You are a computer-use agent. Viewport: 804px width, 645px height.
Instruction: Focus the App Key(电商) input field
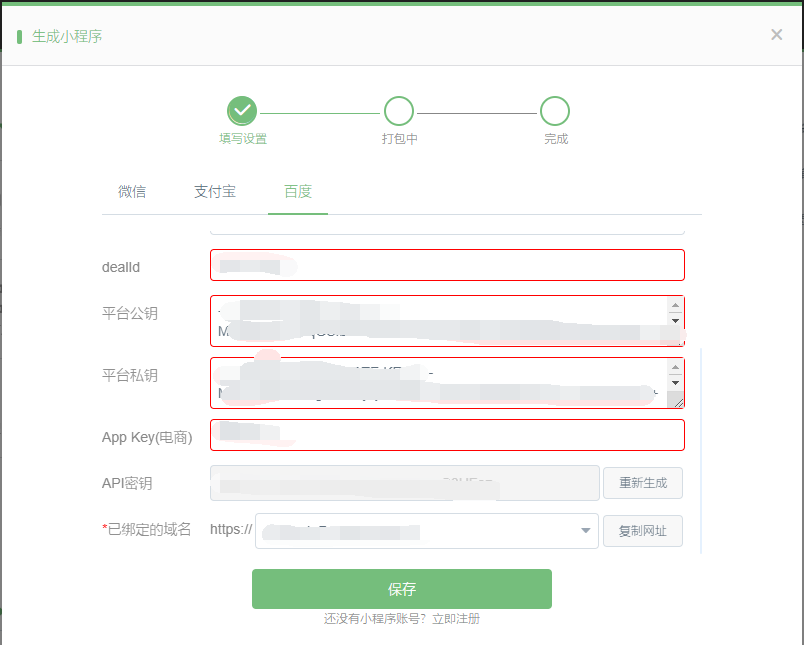tap(447, 435)
